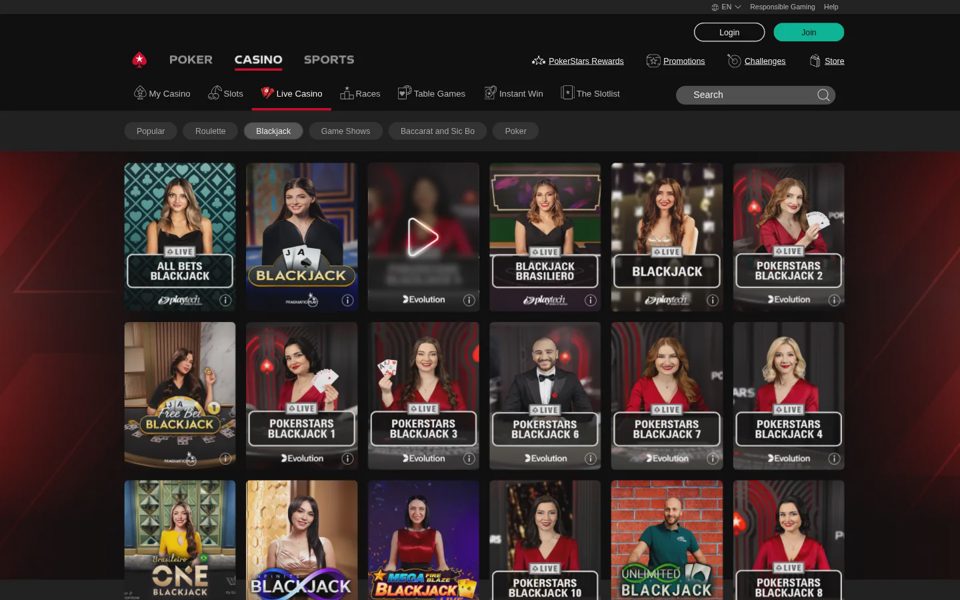Open the Live Casino section
The image size is (960, 600).
click(291, 94)
